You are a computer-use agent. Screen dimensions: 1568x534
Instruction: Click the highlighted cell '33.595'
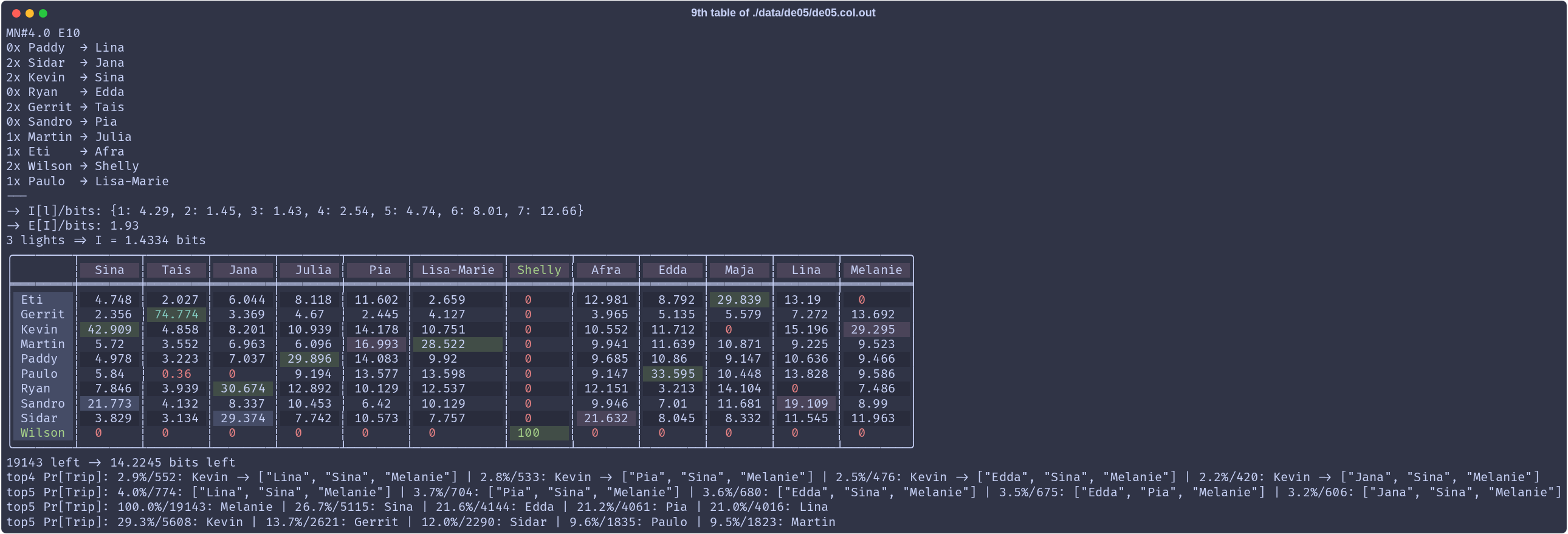(x=673, y=374)
